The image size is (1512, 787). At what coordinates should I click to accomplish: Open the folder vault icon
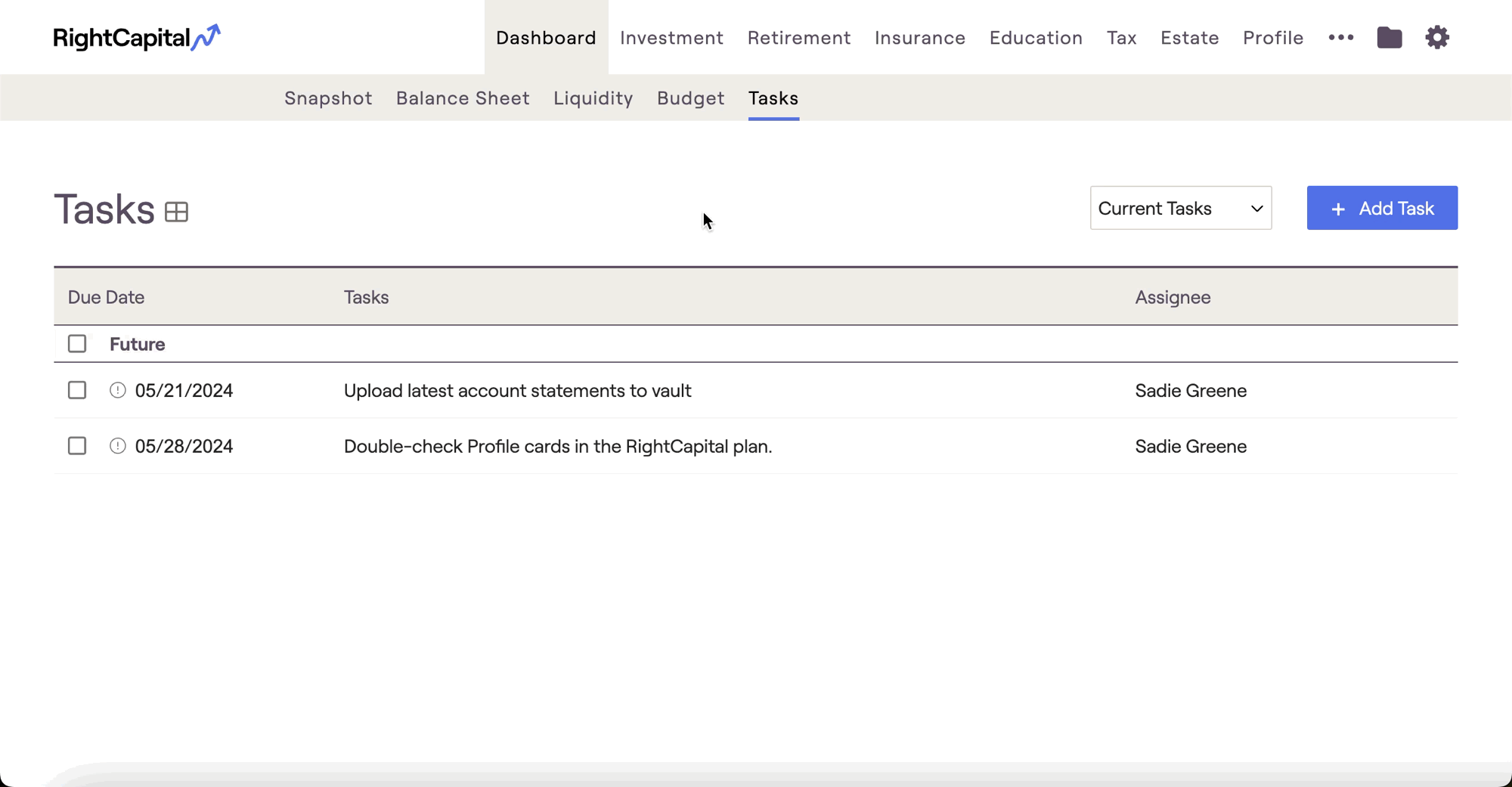point(1389,38)
